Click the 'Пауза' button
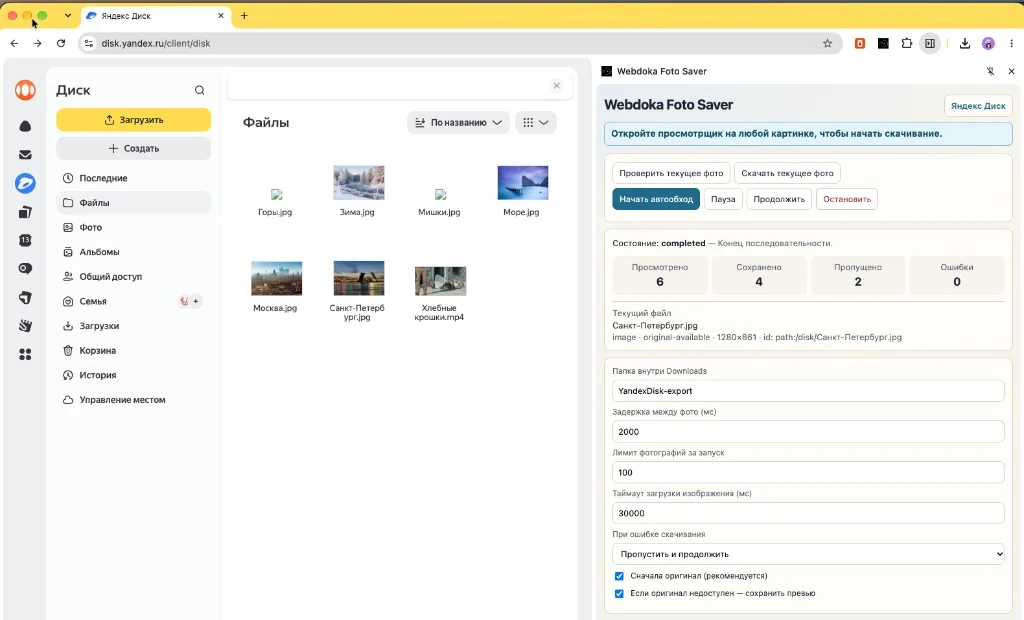The image size is (1024, 620). point(723,199)
